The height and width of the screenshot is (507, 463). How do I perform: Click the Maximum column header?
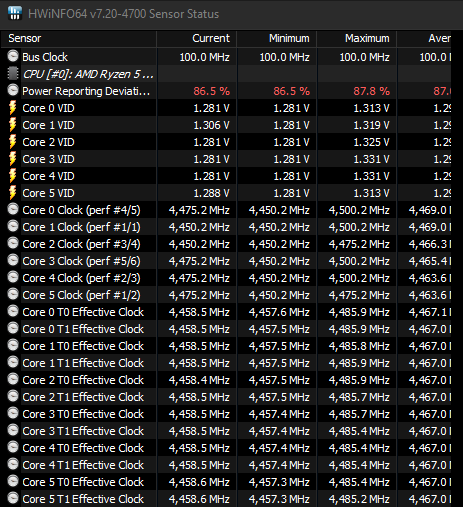[x=357, y=39]
